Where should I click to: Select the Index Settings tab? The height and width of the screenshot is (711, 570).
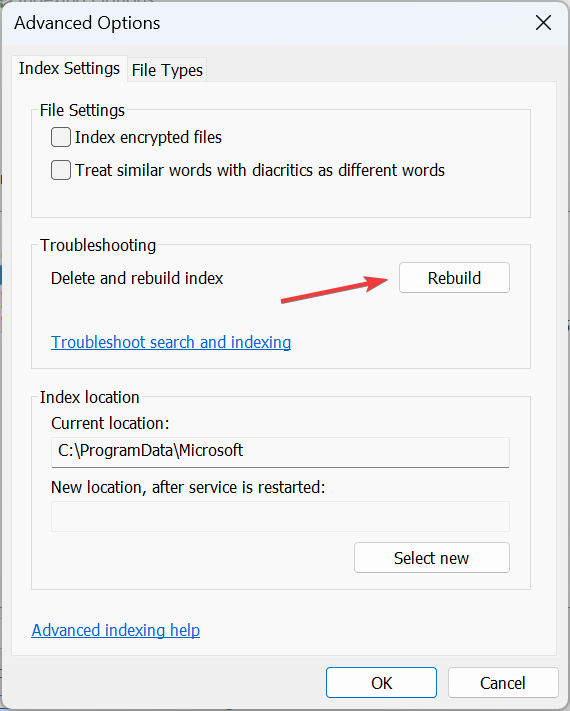tap(69, 68)
